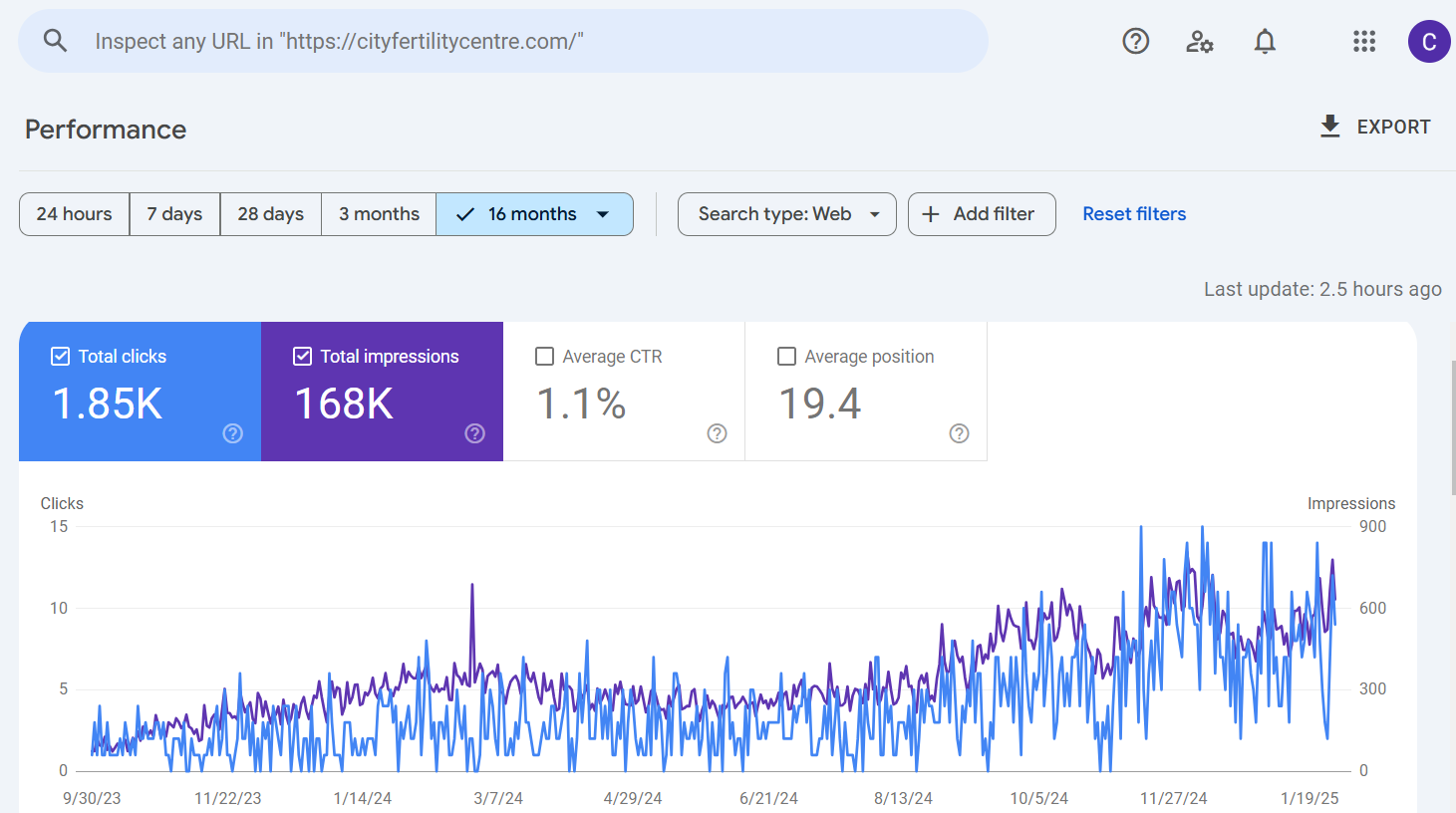The width and height of the screenshot is (1456, 813).
Task: Select the 16 months range
Action: [x=532, y=214]
